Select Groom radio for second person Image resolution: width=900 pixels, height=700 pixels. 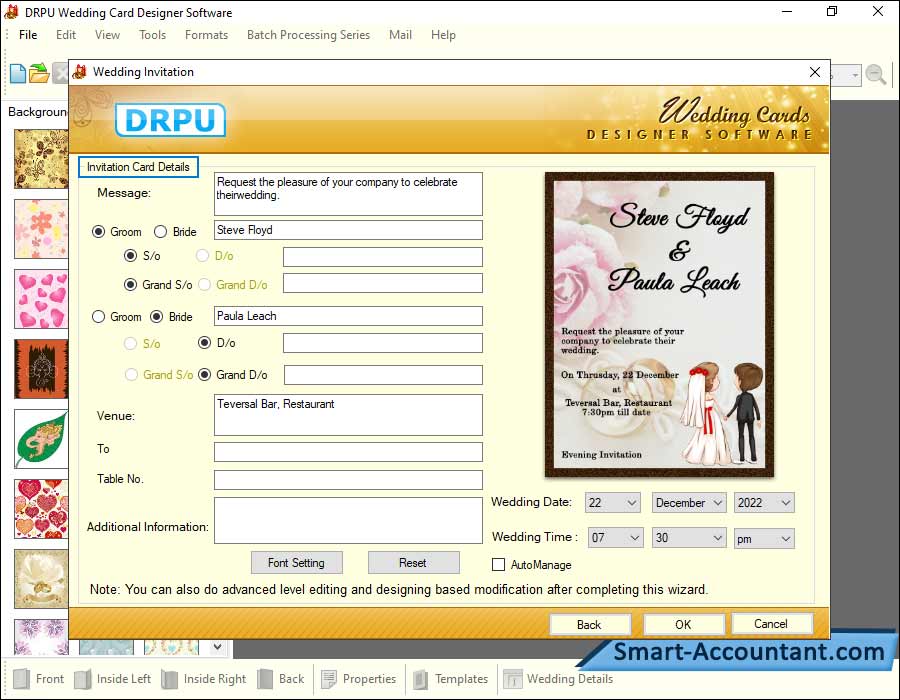99,317
